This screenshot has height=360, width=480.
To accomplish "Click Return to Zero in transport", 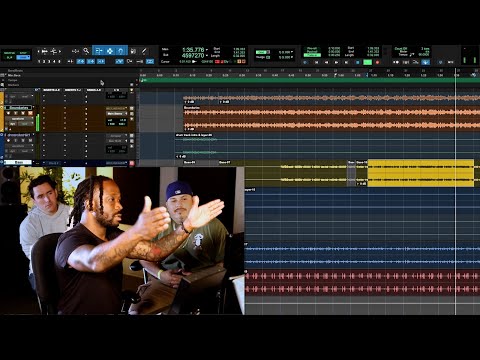I will click(317, 62).
